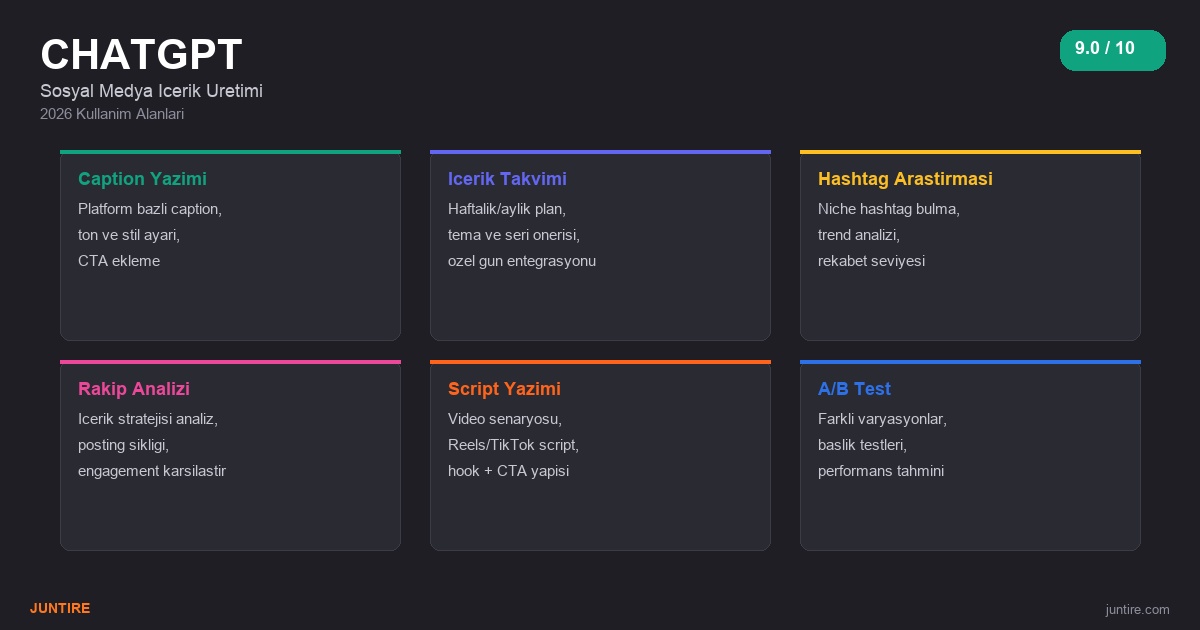
Task: Click the 'performans tahmini' line
Action: pyautogui.click(x=881, y=471)
